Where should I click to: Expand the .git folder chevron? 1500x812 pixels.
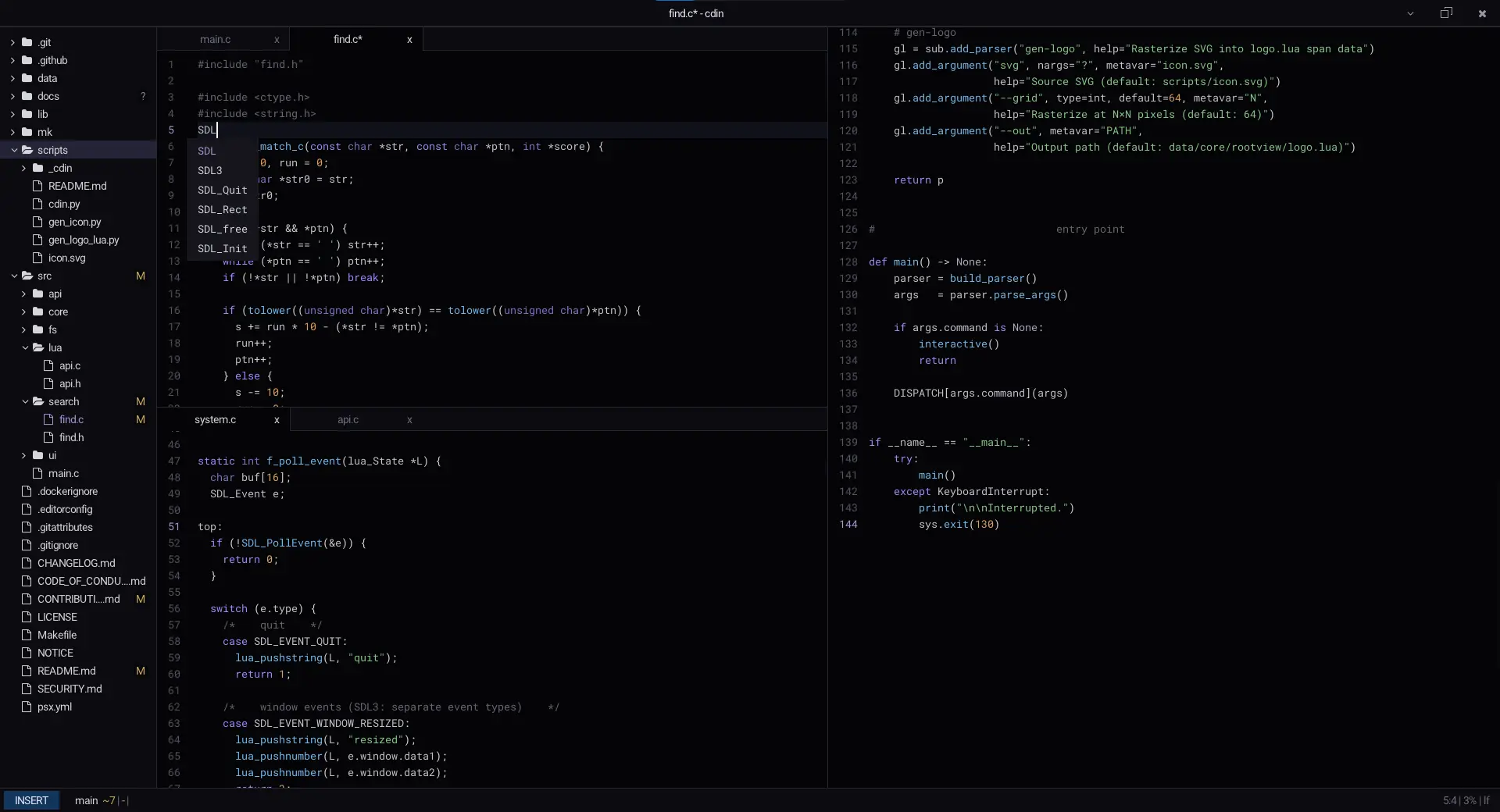[x=12, y=42]
